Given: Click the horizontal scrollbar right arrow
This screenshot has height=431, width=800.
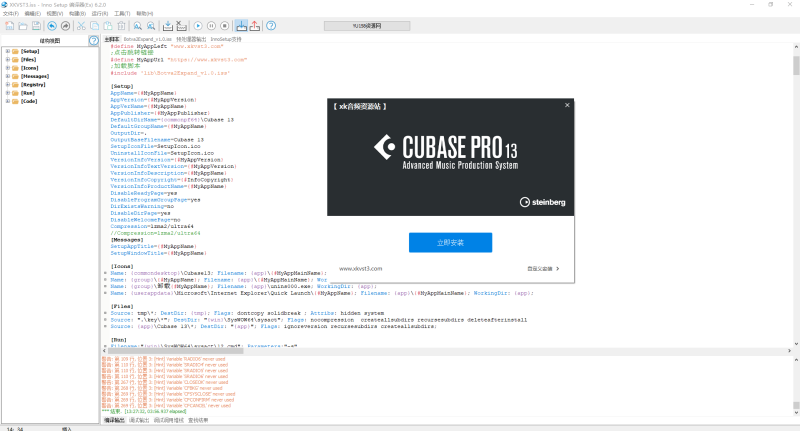Looking at the screenshot, I should click(789, 351).
